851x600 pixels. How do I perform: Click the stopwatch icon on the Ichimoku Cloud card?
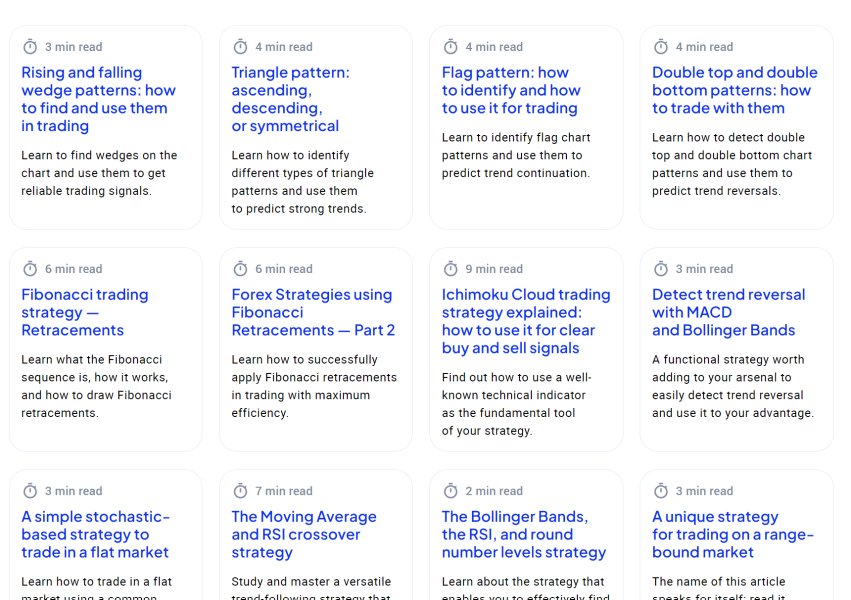click(451, 269)
